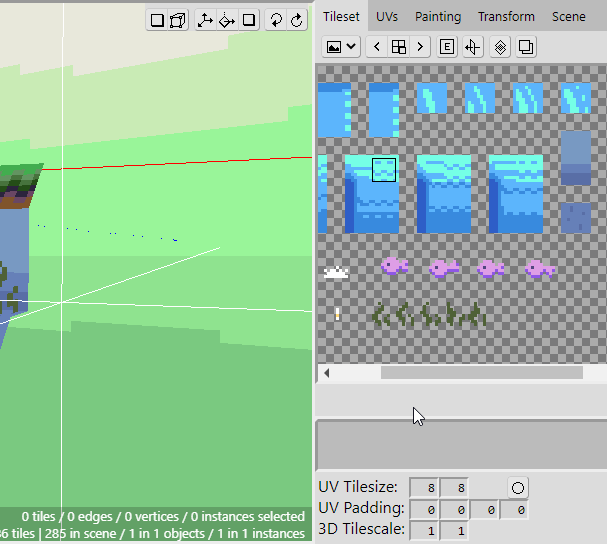Toggle the overlapping squares tileset icon

pyautogui.click(x=526, y=47)
